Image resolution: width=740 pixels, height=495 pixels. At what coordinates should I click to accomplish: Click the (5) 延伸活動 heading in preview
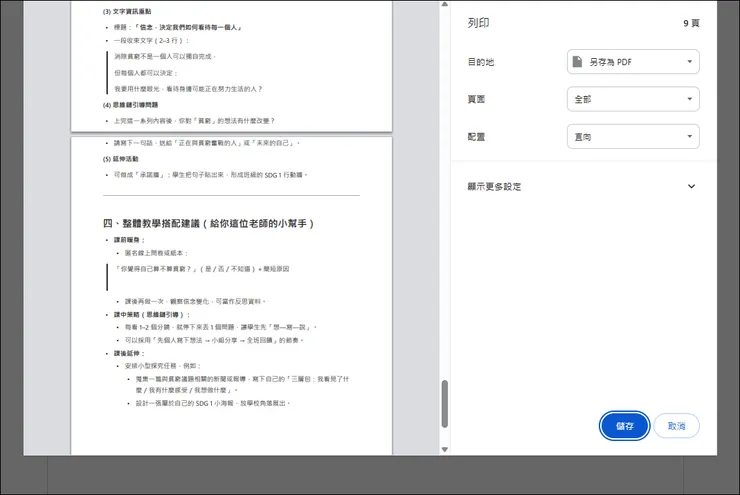[121, 159]
